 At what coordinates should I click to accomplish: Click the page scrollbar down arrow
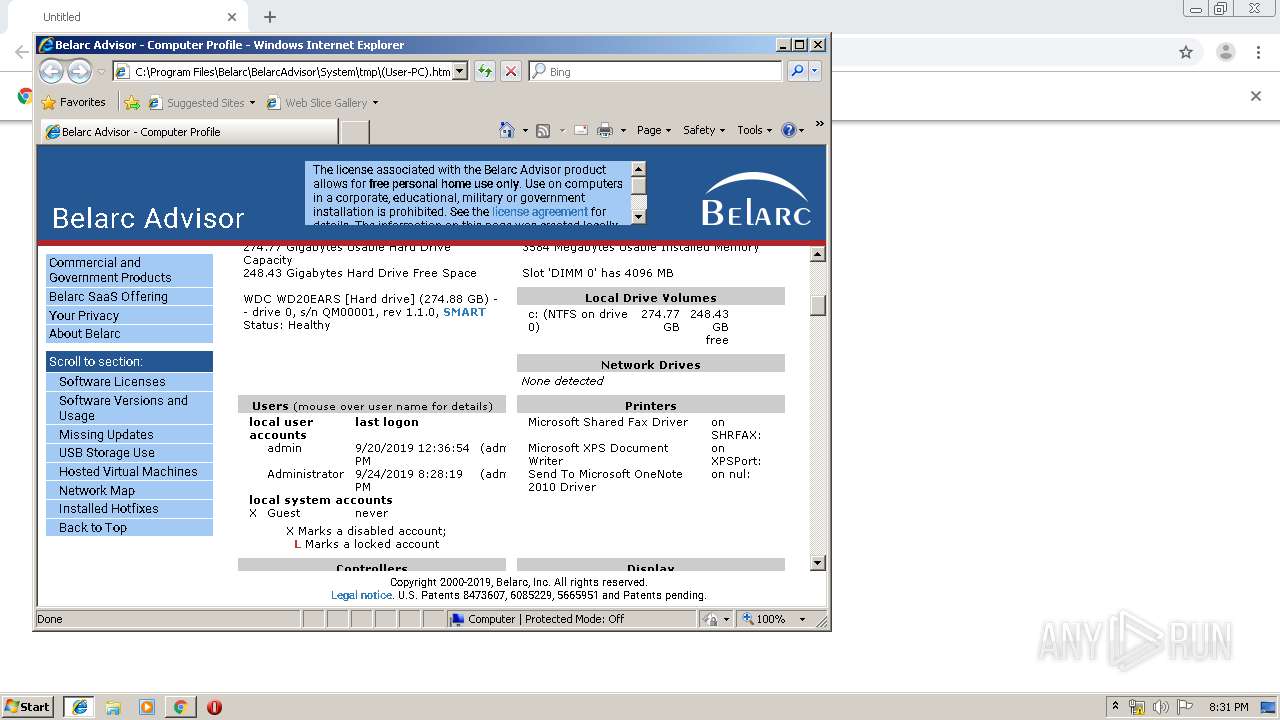(818, 563)
